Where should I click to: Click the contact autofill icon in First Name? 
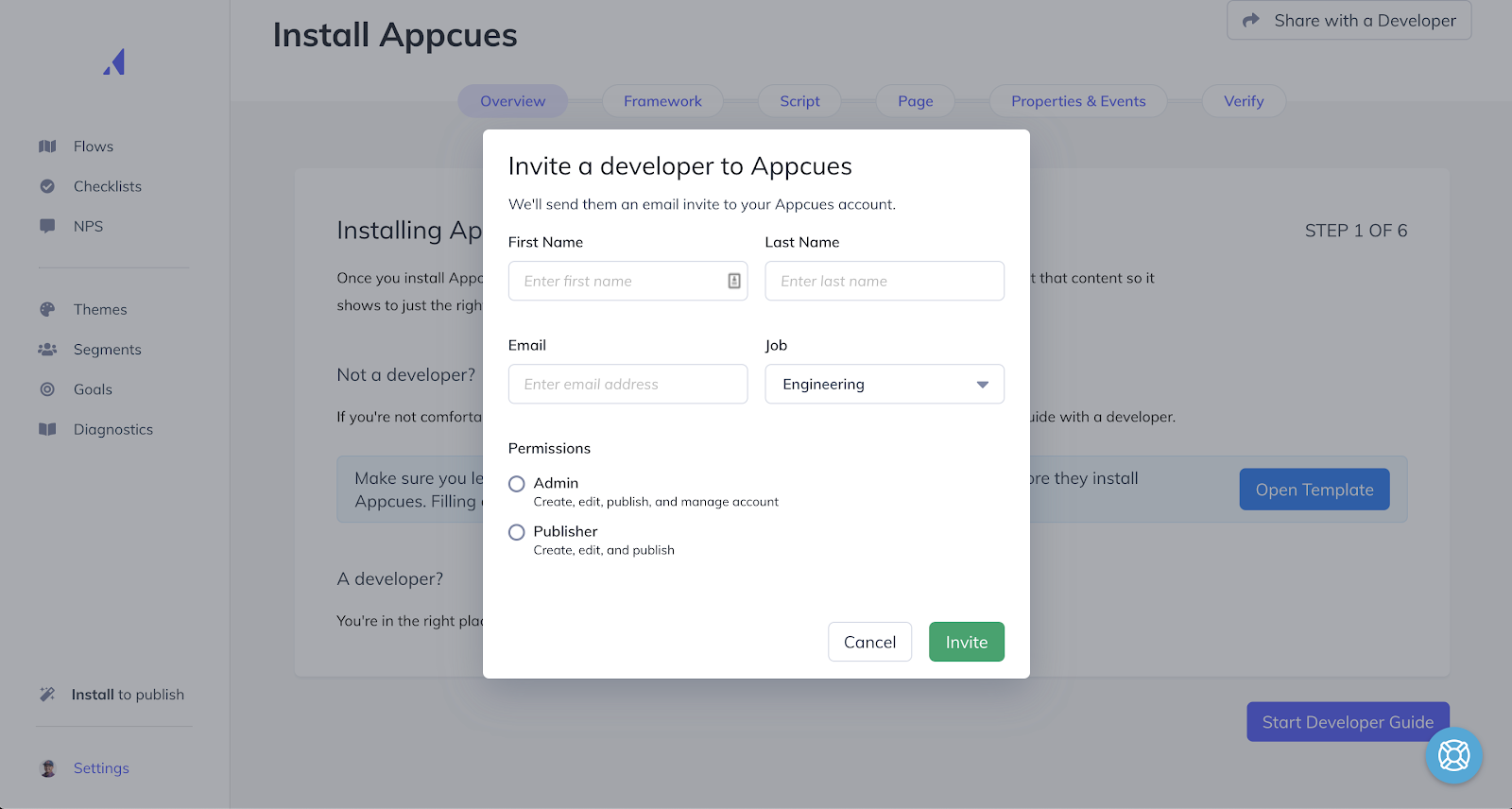(x=734, y=281)
